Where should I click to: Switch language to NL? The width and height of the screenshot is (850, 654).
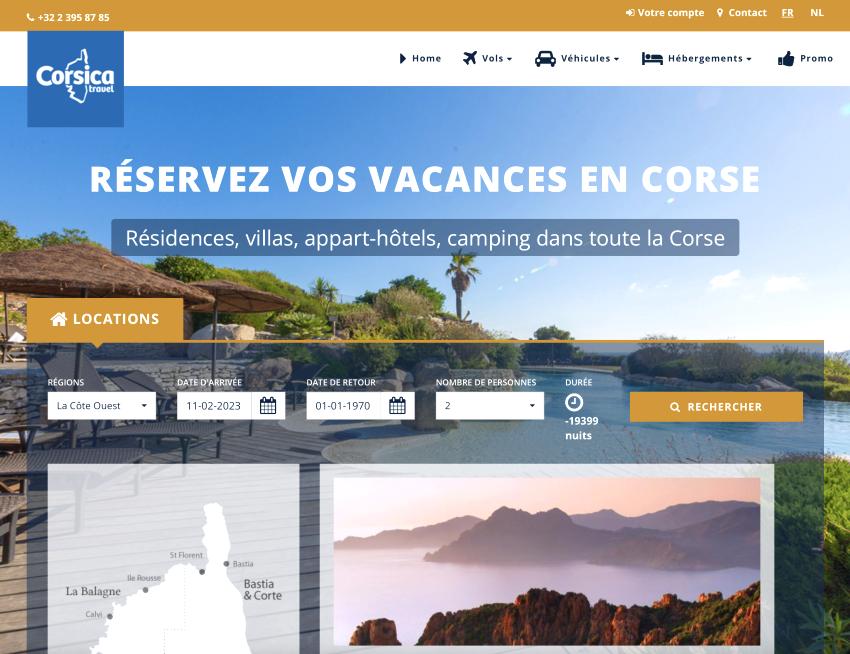817,13
